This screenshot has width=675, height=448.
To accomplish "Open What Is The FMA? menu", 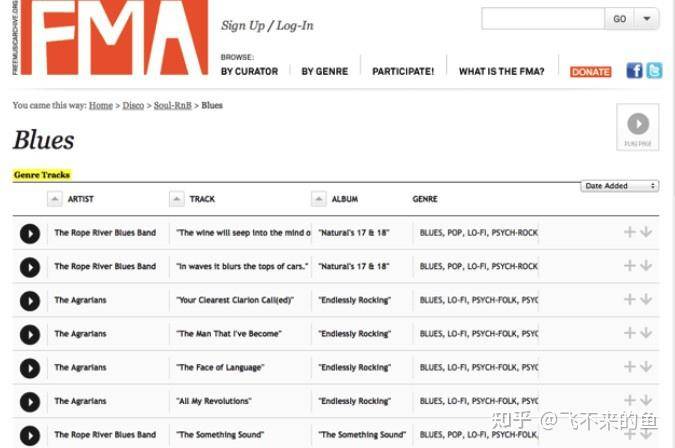I will pyautogui.click(x=502, y=71).
